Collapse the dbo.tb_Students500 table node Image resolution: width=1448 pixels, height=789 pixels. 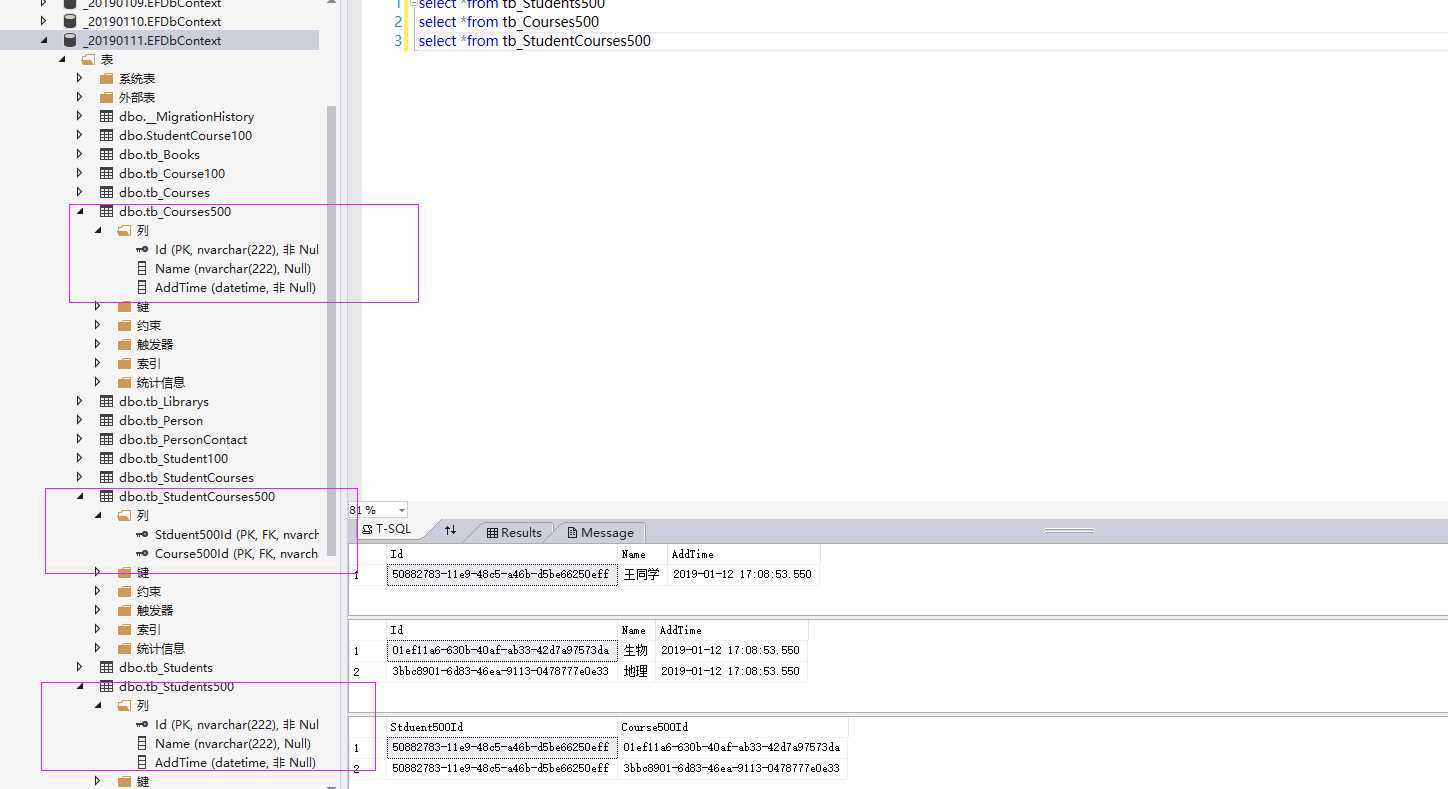[x=80, y=687]
